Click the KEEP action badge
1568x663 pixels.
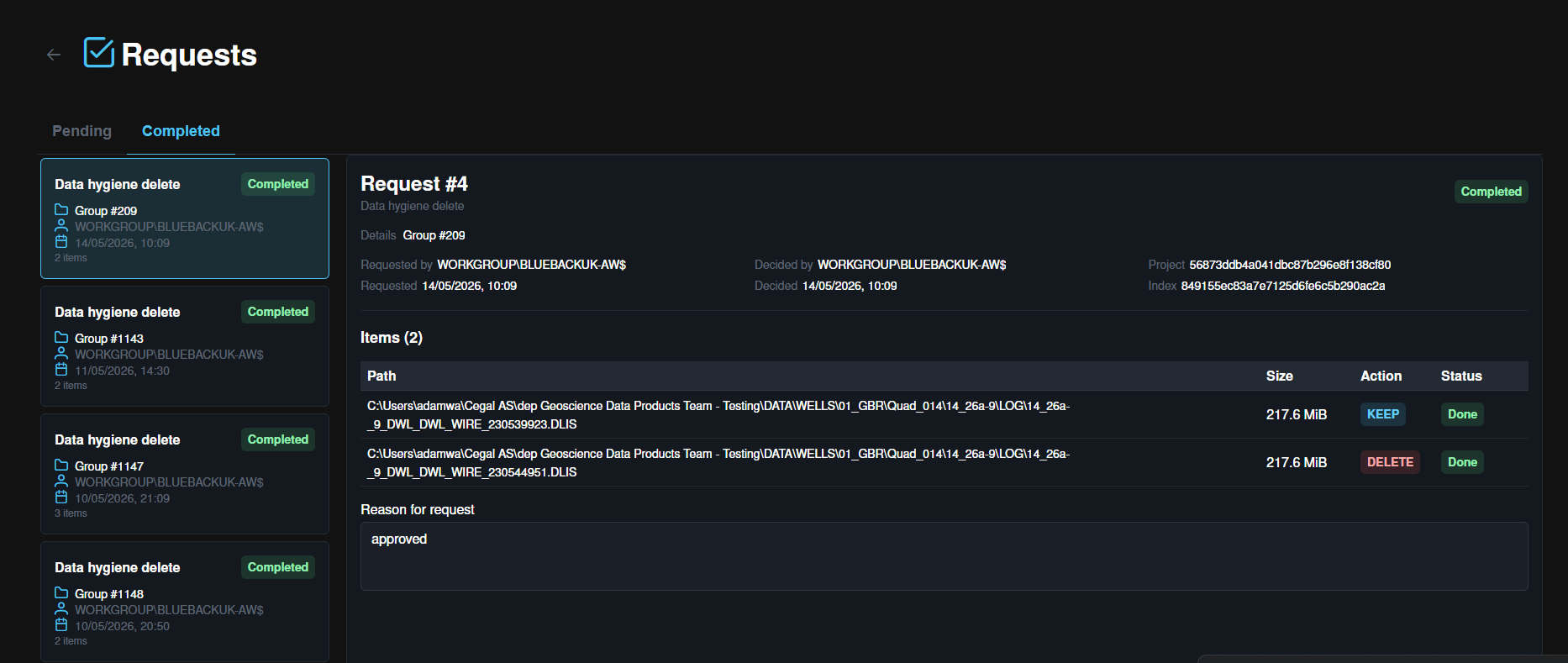[1383, 414]
